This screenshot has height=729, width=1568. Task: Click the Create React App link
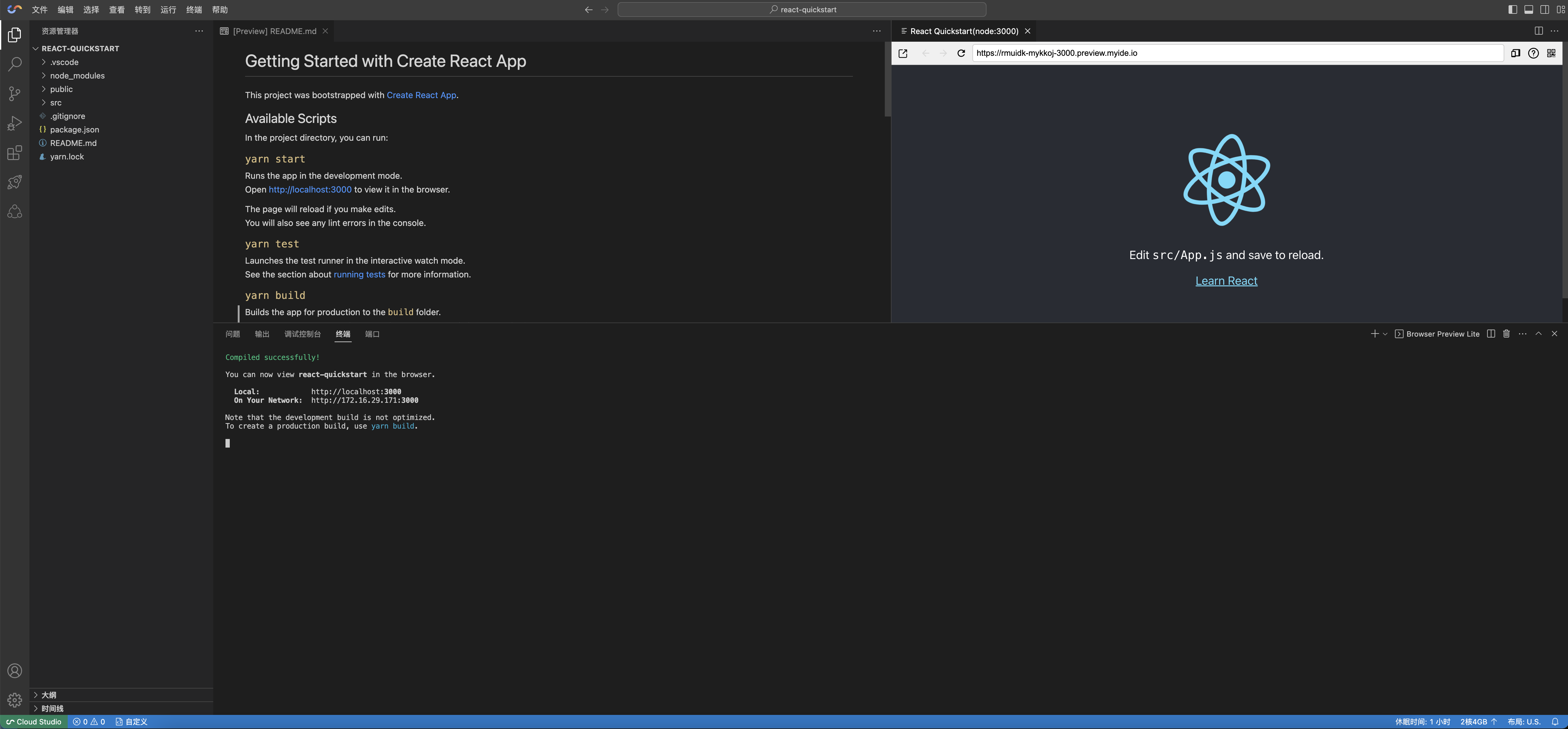tap(421, 95)
